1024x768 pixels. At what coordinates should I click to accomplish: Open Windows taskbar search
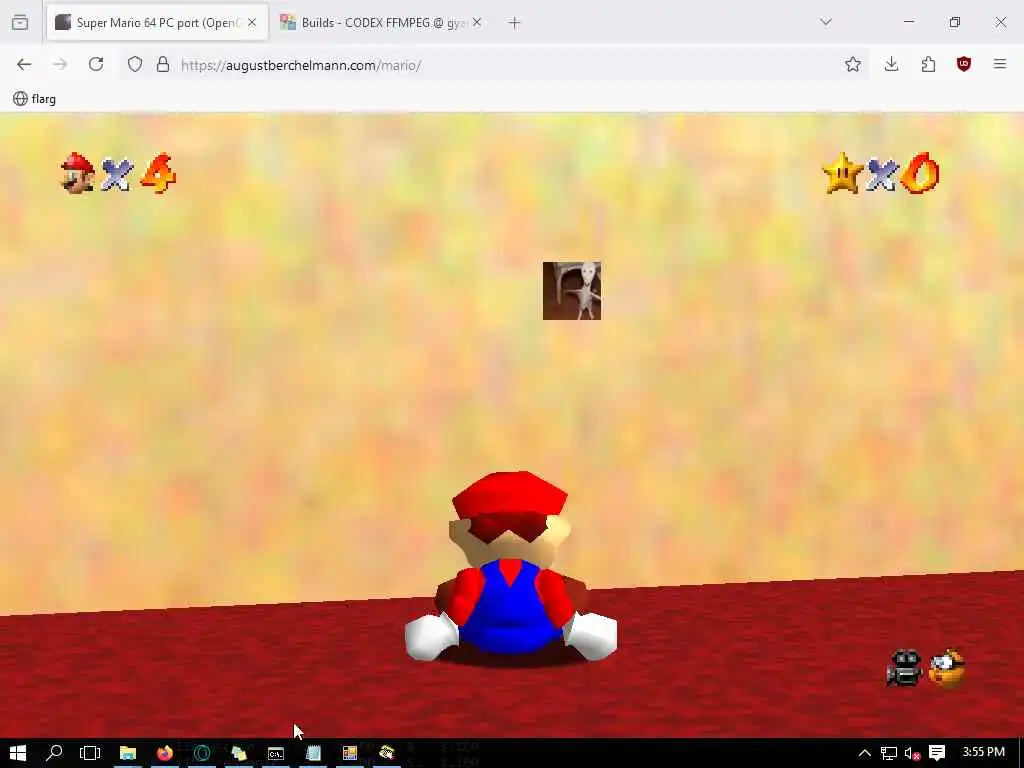tap(54, 753)
